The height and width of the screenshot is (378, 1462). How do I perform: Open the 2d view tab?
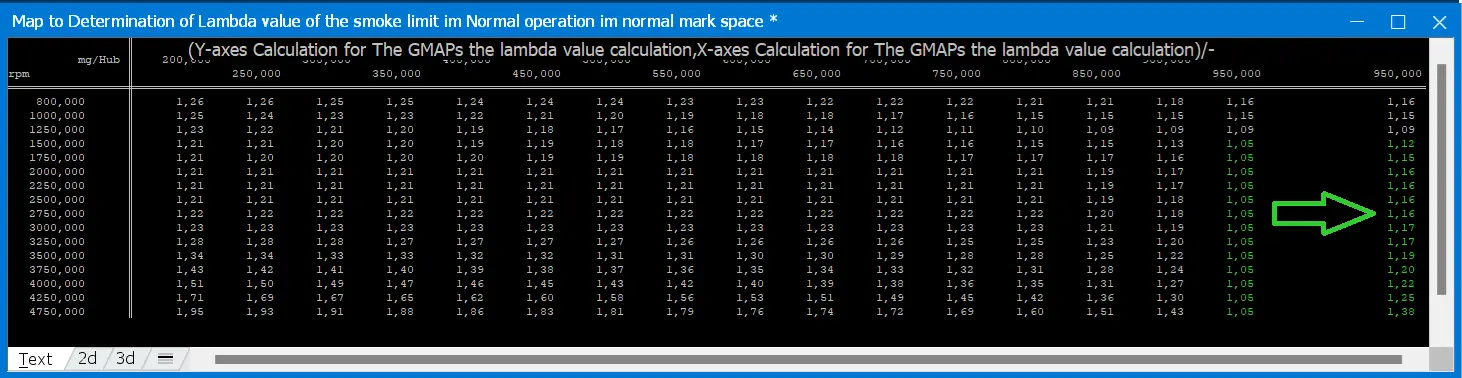(x=88, y=358)
